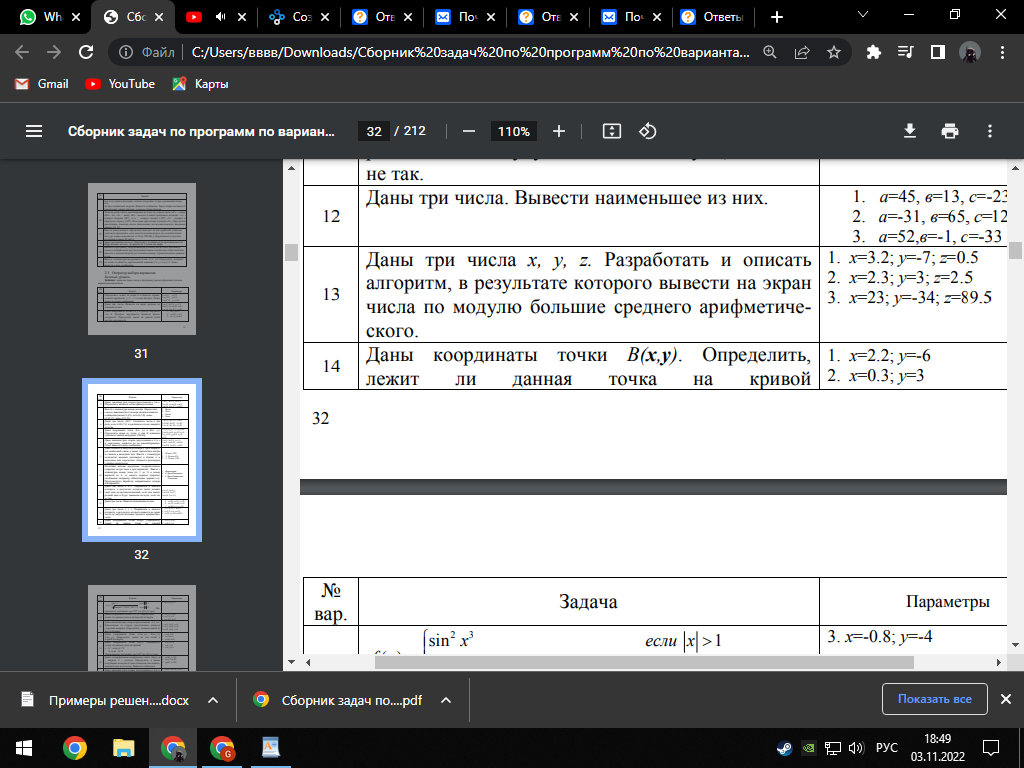Open the downloaded 'Сборник задач по....pdf' file
Screen dimensions: 1024x768
(338, 700)
